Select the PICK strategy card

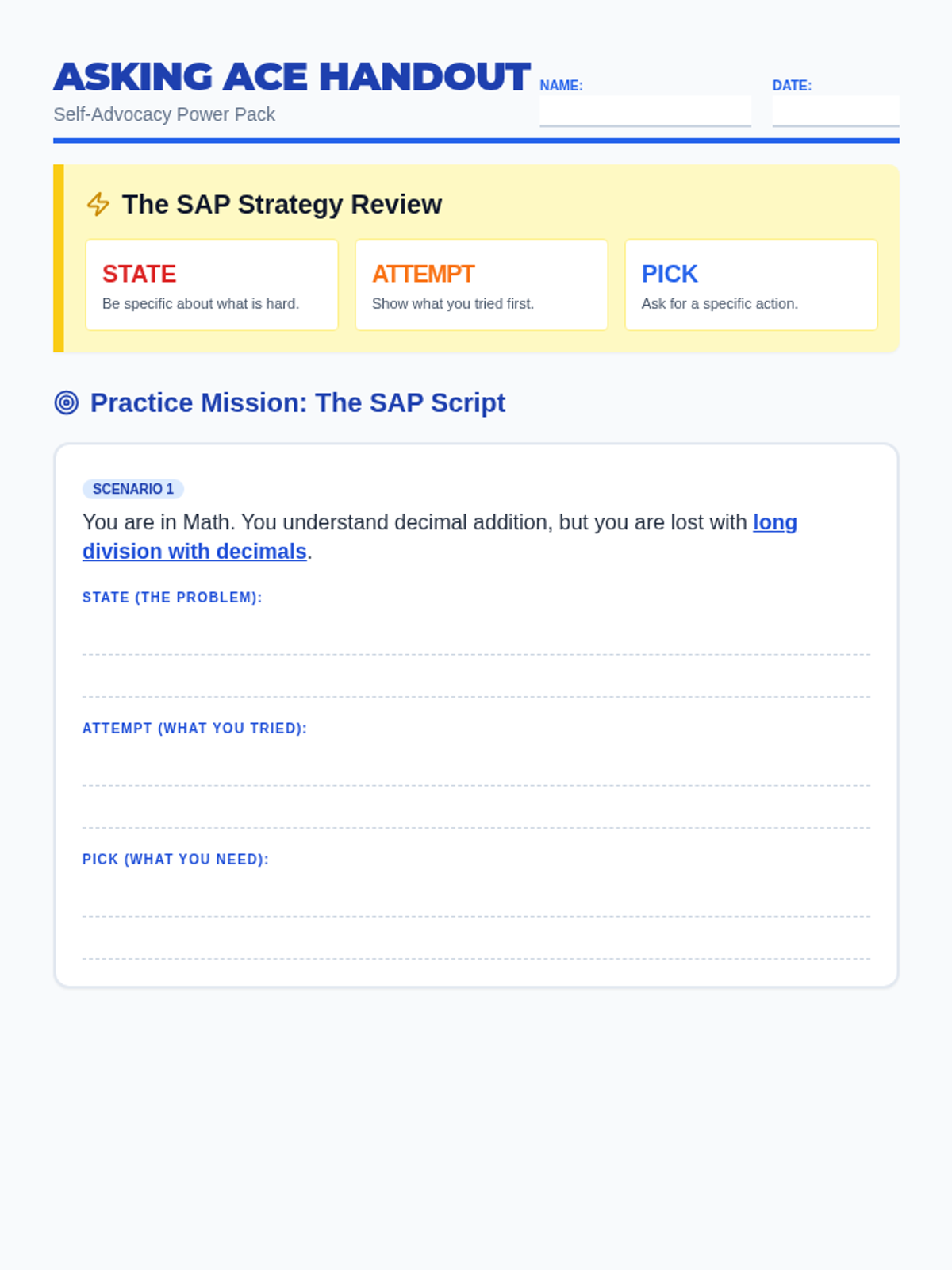pos(750,285)
